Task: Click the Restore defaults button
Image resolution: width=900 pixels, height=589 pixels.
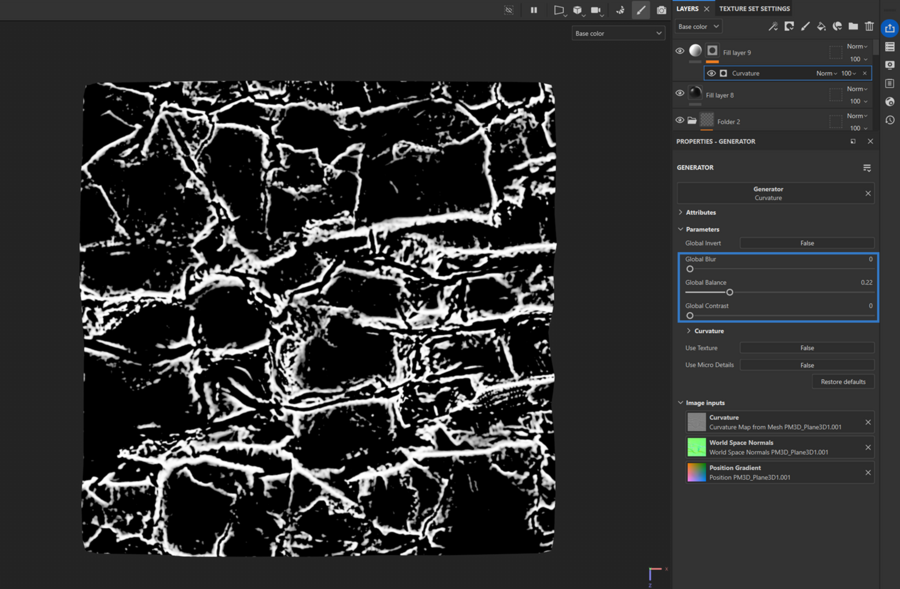Action: [x=843, y=382]
